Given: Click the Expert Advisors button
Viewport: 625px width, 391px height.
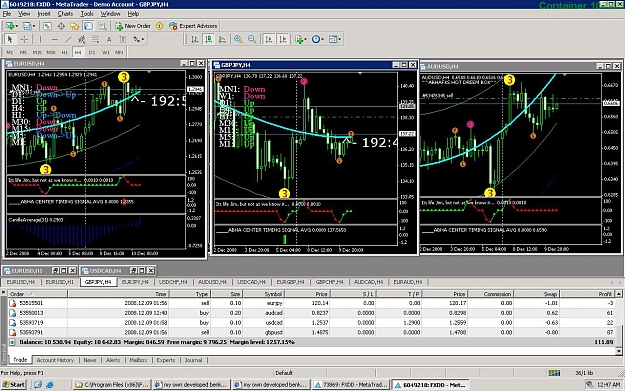Looking at the screenshot, I should point(193,26).
